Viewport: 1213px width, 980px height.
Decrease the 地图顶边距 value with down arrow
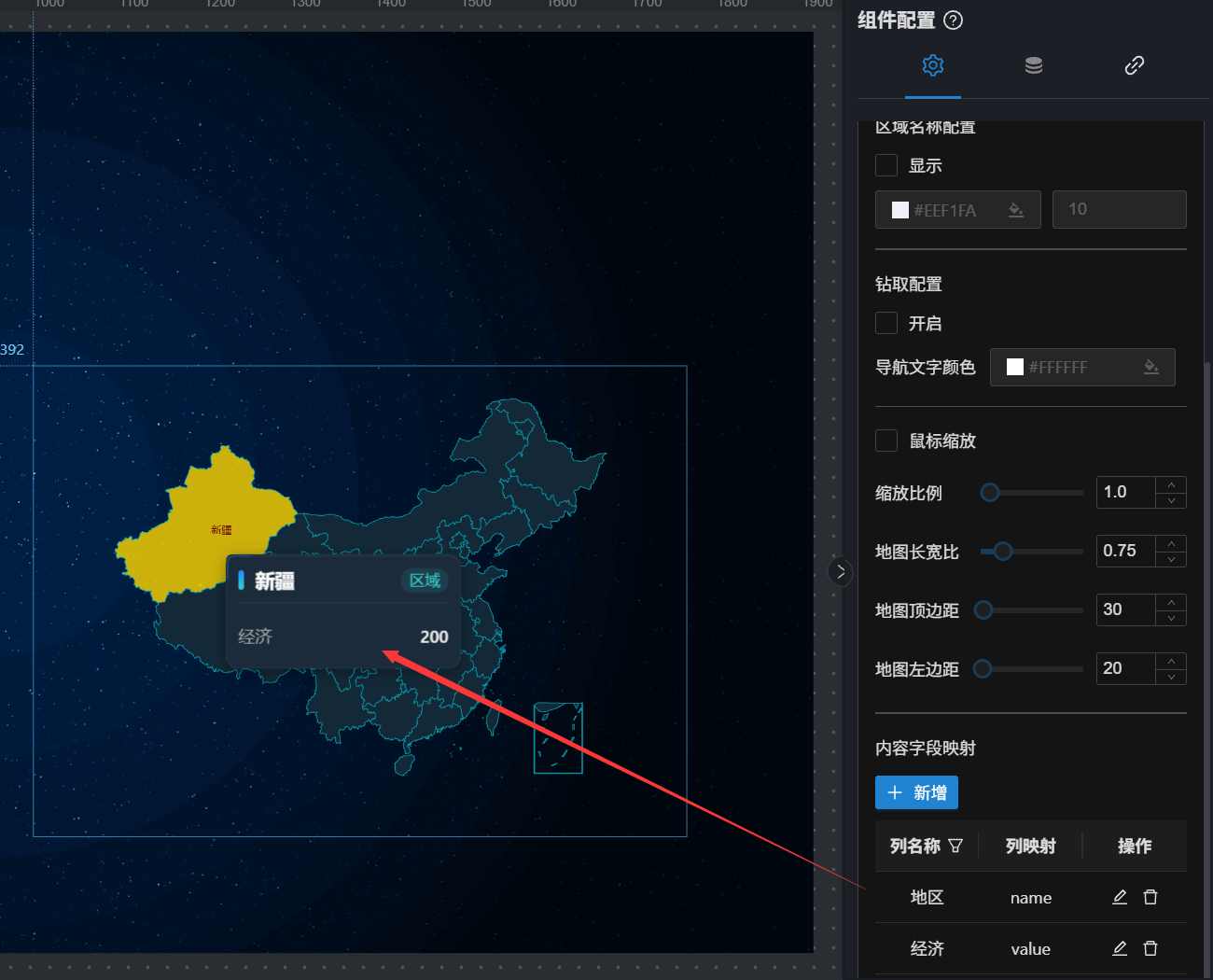pyautogui.click(x=1171, y=618)
